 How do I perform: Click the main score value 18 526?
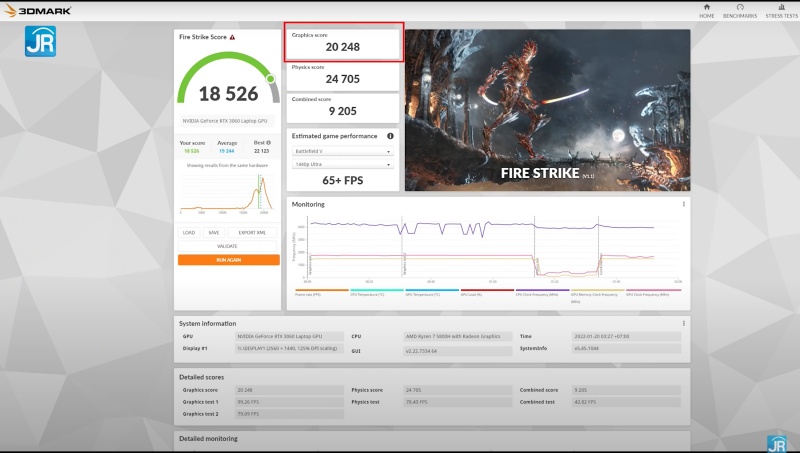pos(229,94)
